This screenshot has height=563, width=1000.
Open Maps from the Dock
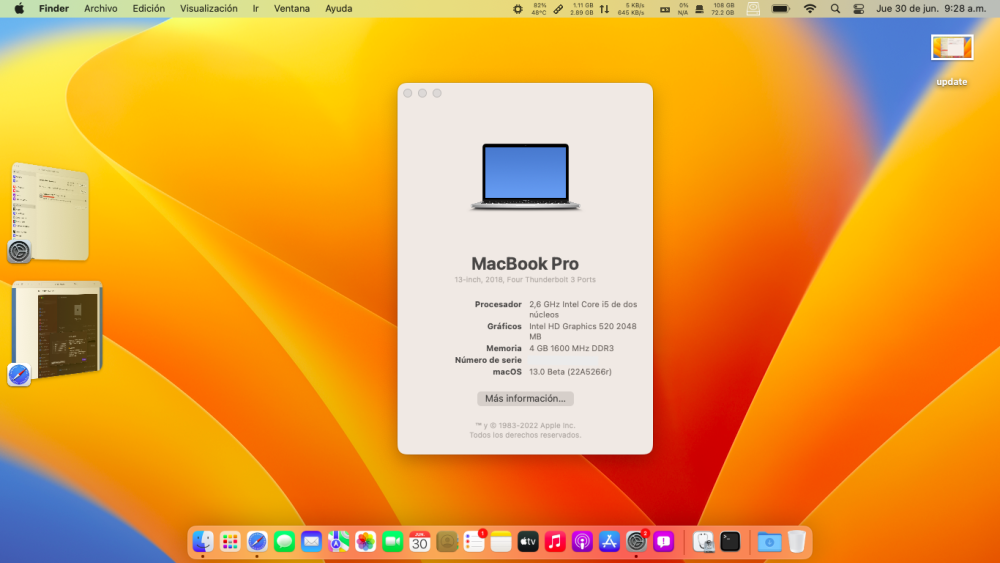(x=338, y=542)
